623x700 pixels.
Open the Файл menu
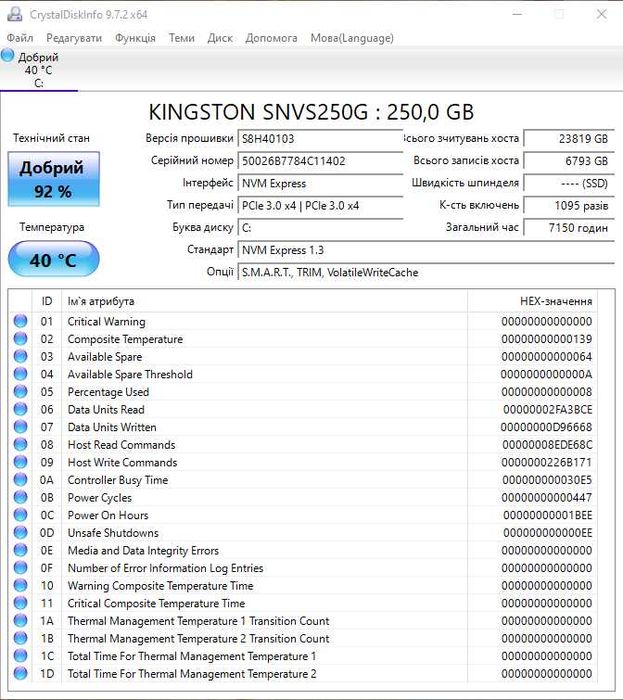(x=20, y=38)
